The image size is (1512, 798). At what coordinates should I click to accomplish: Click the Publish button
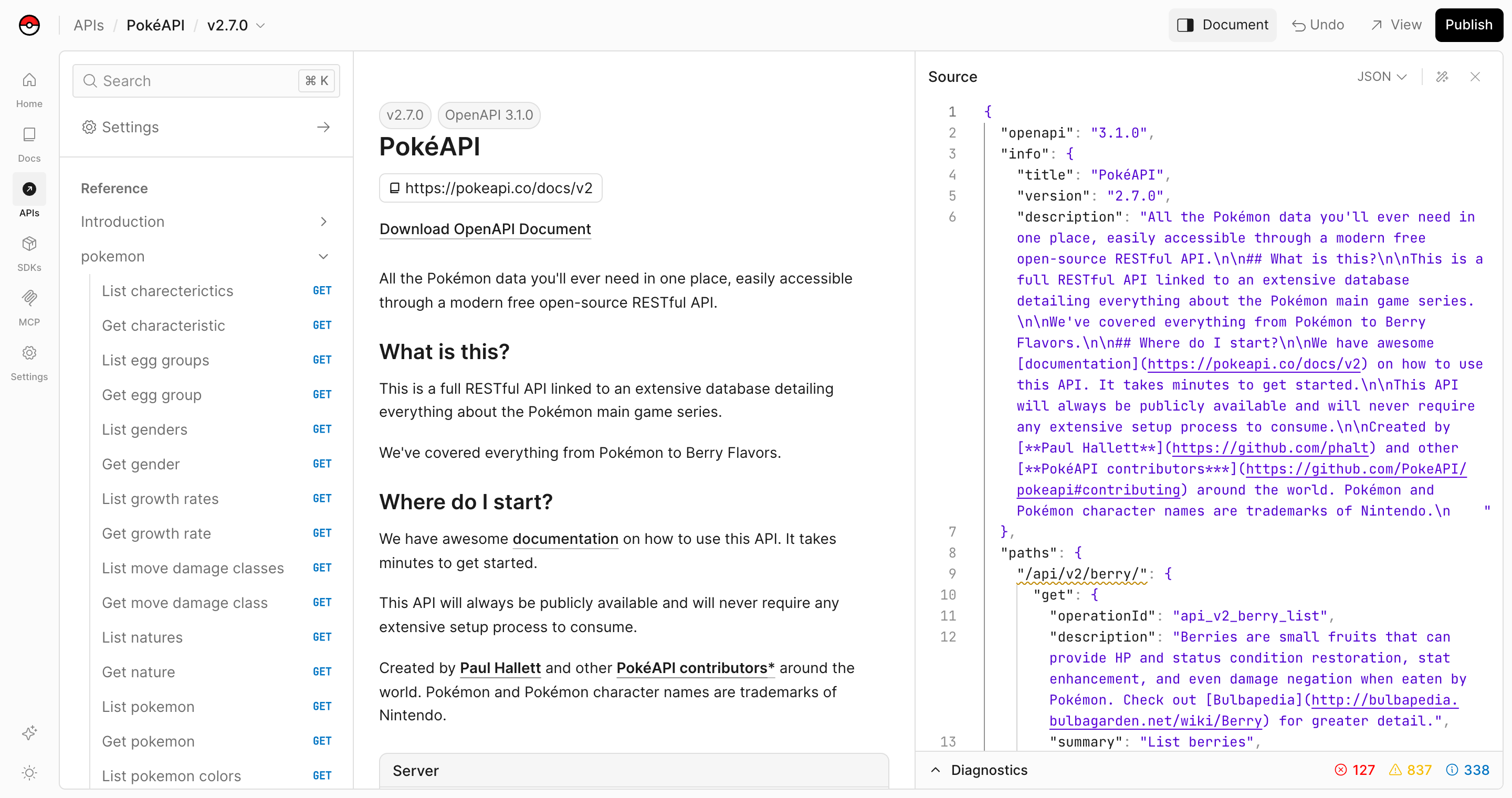tap(1468, 25)
